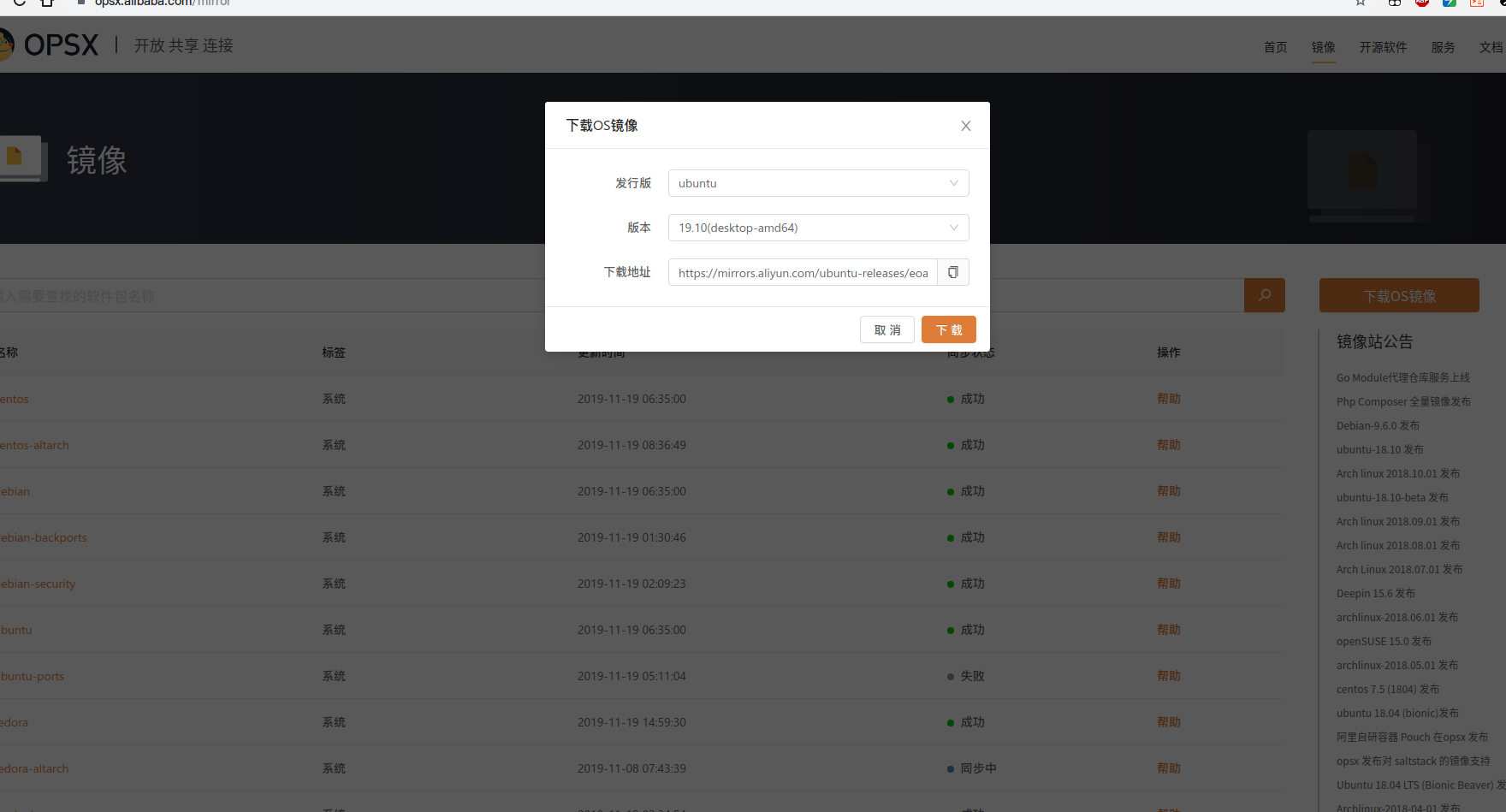
Task: Open ubuntu-18.10 发布 announcement
Action: click(x=1380, y=449)
